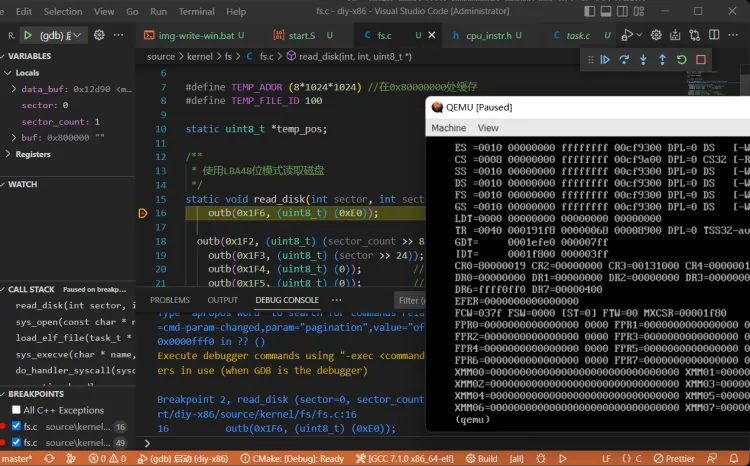Switch to the PROBLEMS panel tab
The image size is (750, 466).
(169, 300)
